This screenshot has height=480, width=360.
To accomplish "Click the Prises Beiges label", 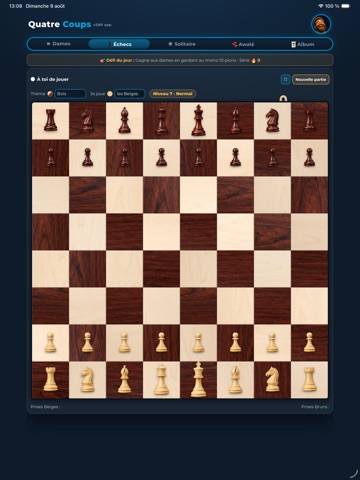I will (x=45, y=407).
